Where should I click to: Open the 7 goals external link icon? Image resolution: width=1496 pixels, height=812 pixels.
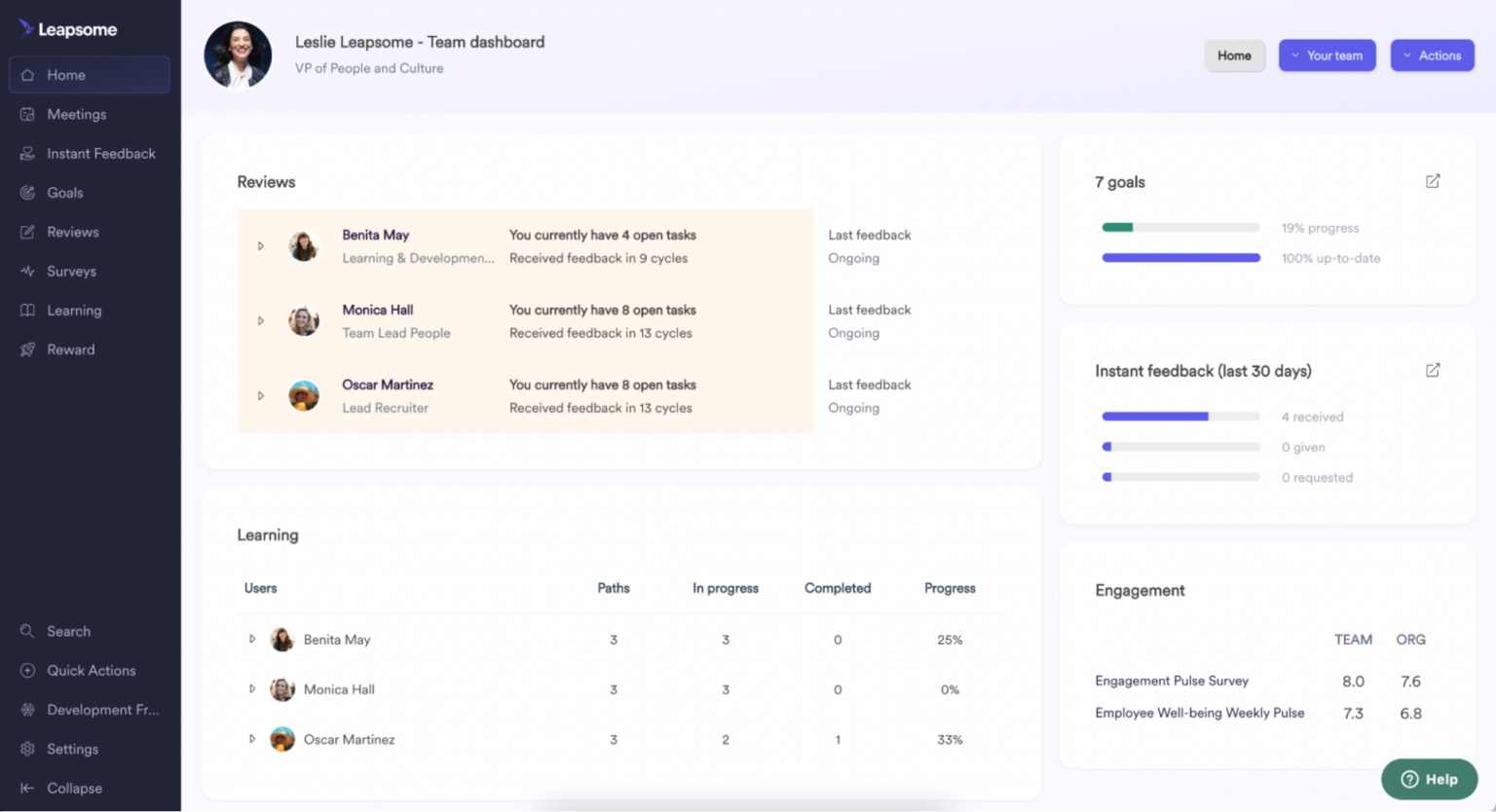(x=1432, y=180)
